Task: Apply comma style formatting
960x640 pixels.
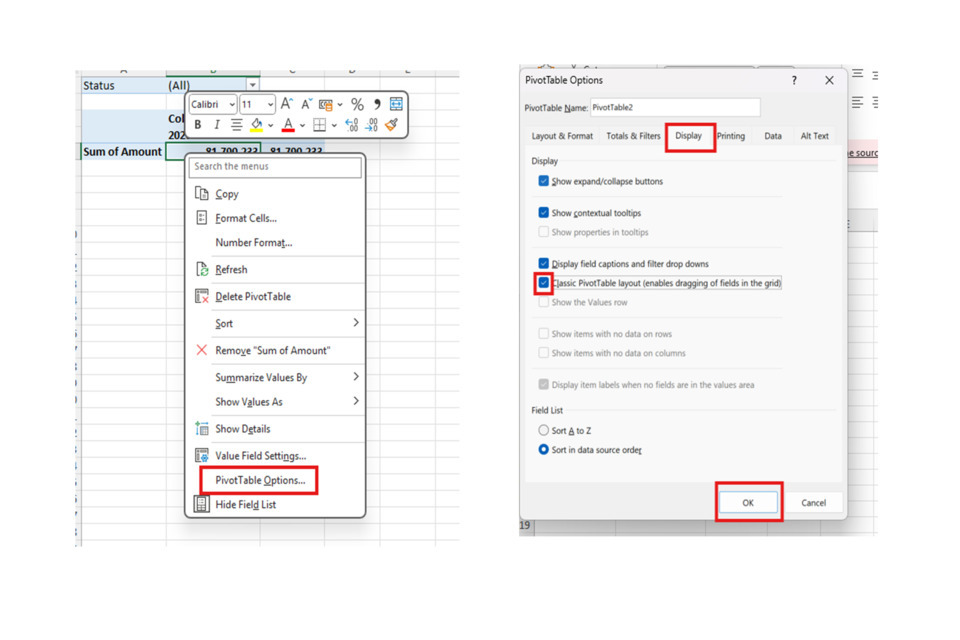Action: [377, 104]
